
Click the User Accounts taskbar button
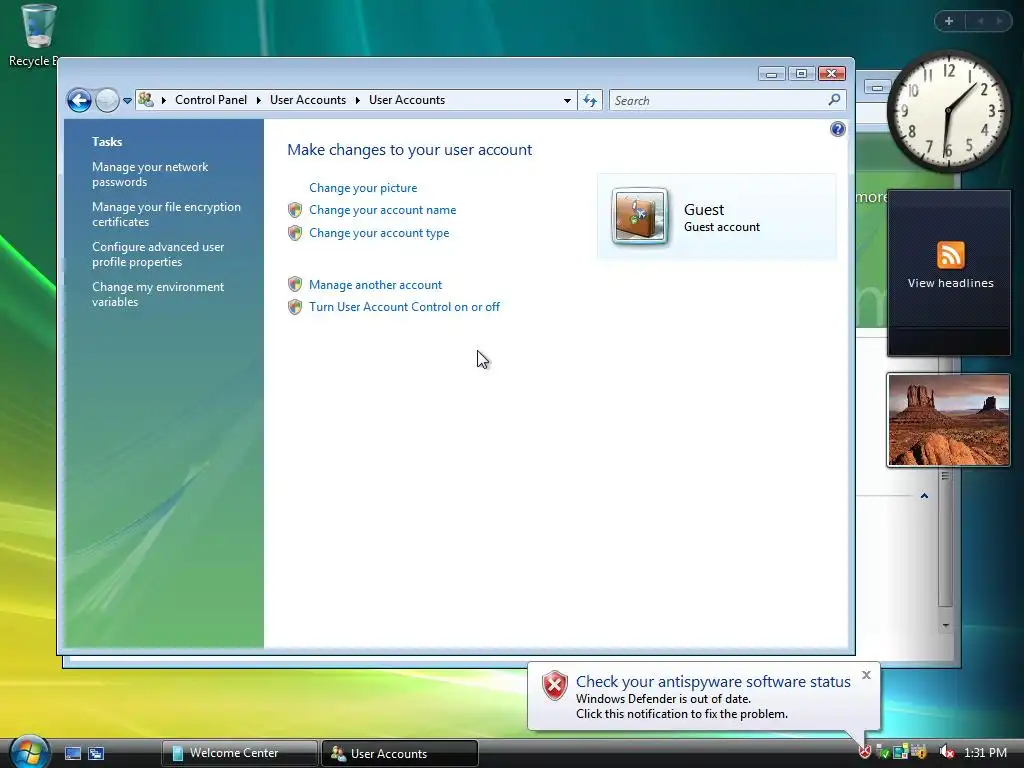pos(400,753)
